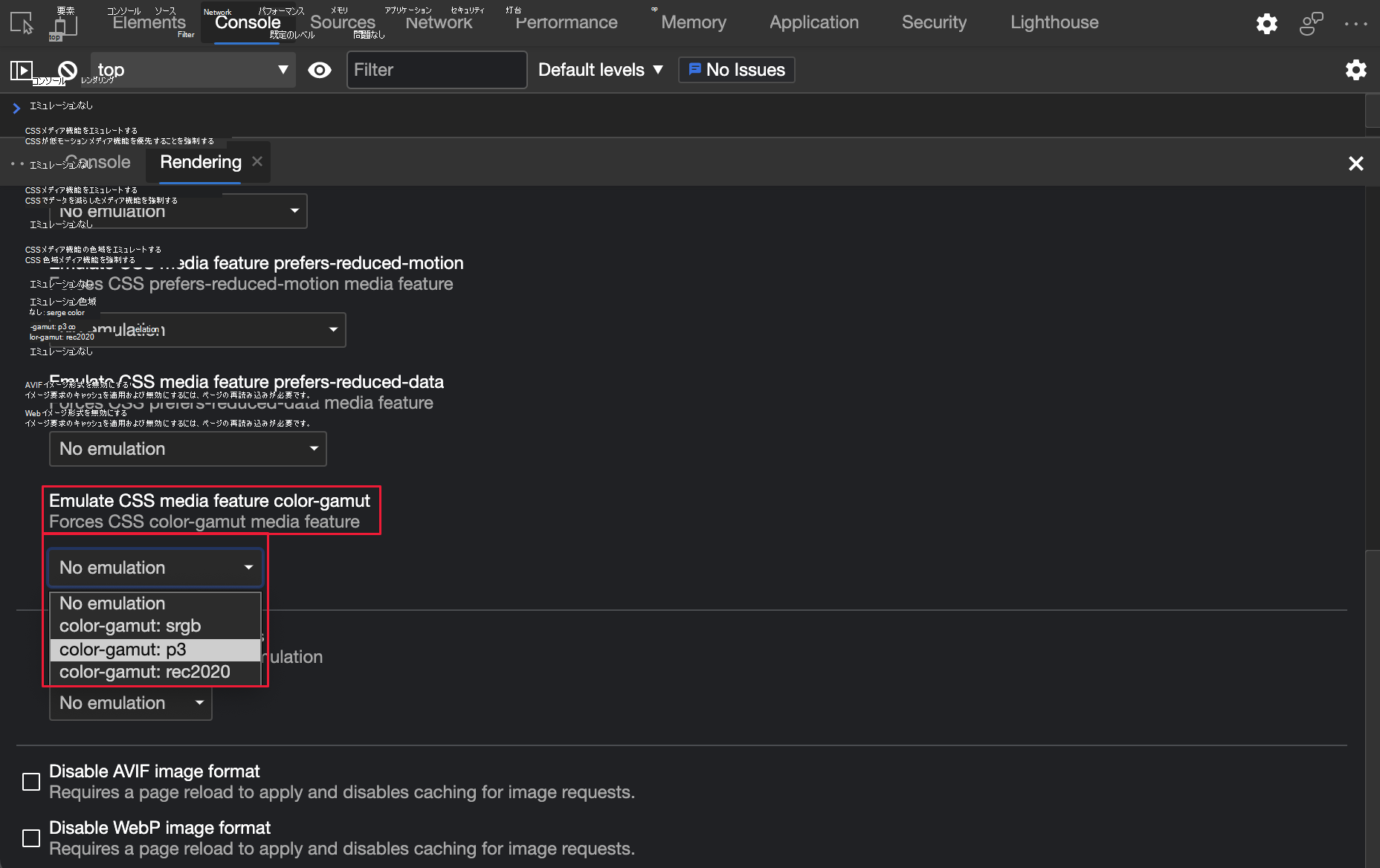Click 'Forces CSS color-gamut media feature' description
Viewport: 1380px width, 868px height.
(x=204, y=522)
